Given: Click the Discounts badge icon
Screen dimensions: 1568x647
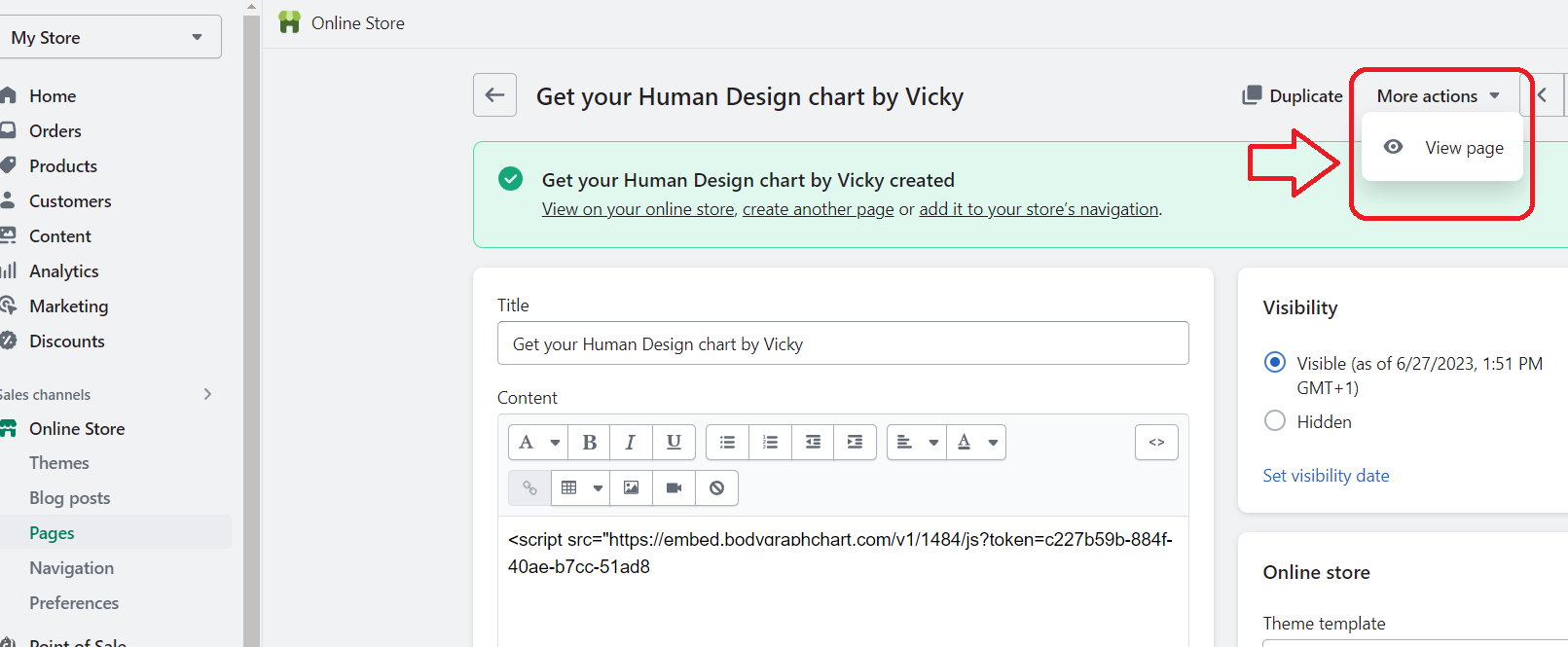Looking at the screenshot, I should coord(9,341).
